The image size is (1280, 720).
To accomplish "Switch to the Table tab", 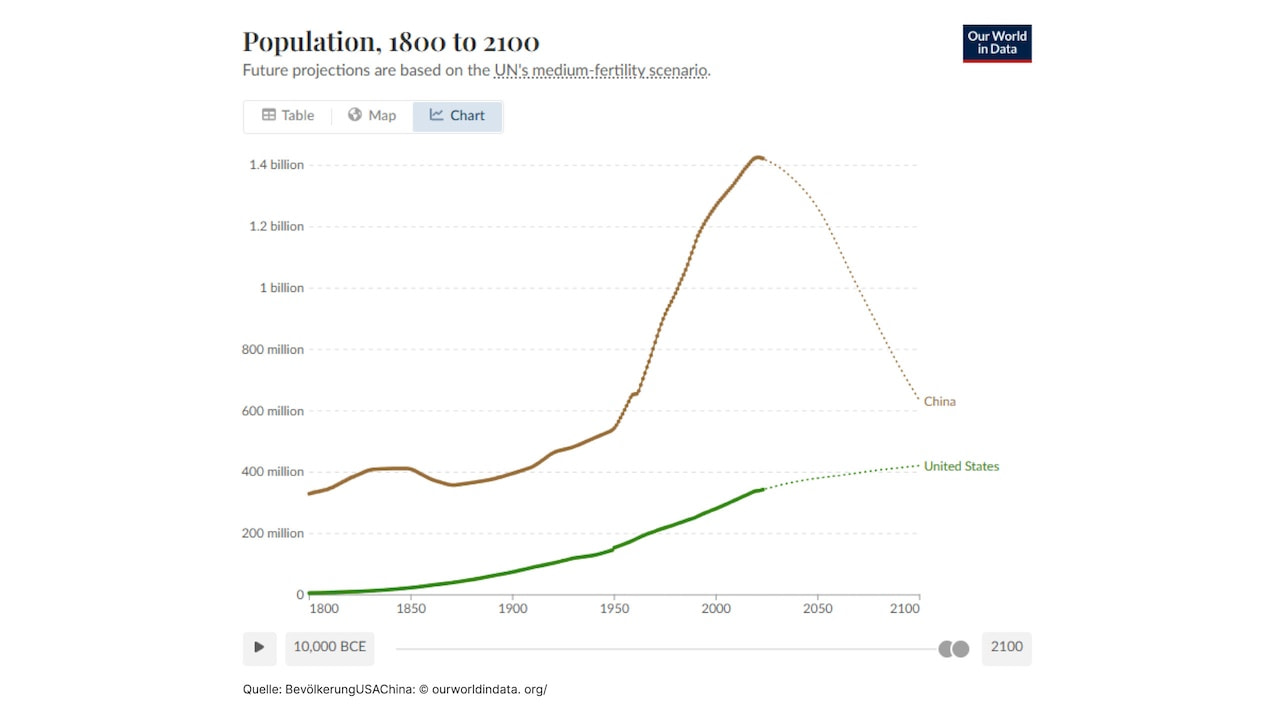I will tap(288, 114).
